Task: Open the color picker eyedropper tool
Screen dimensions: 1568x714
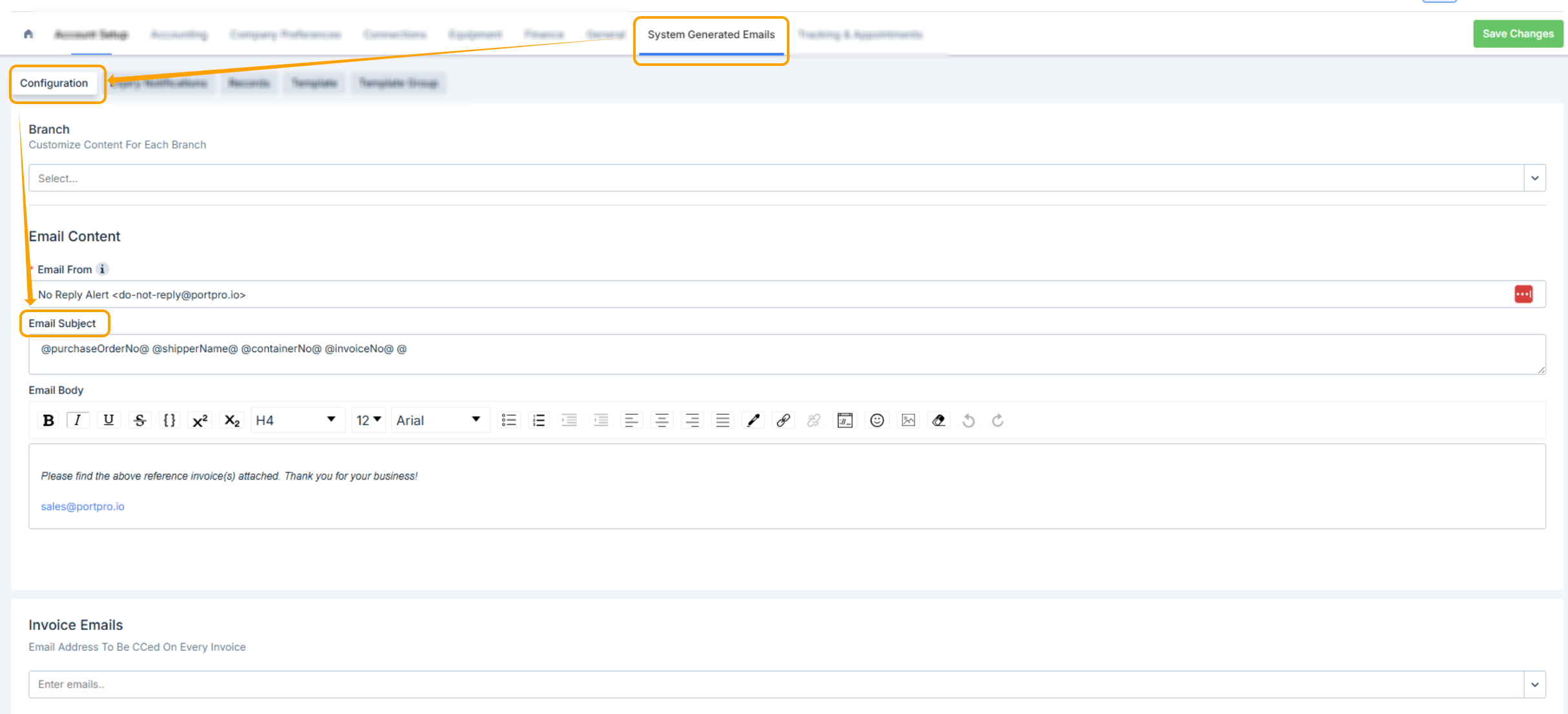Action: click(753, 421)
